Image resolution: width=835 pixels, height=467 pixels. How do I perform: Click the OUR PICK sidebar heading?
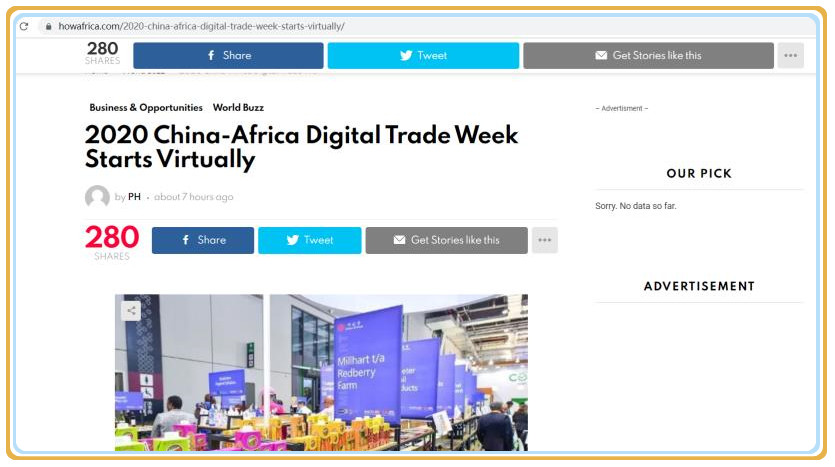point(698,174)
